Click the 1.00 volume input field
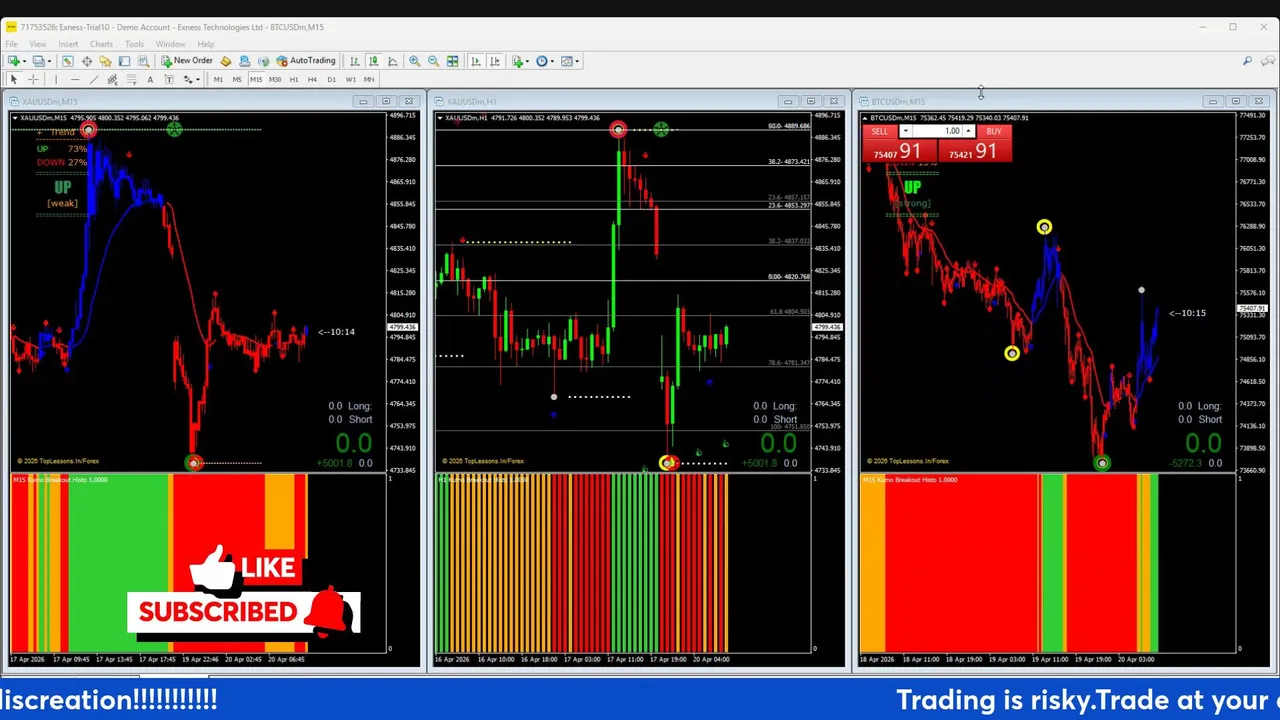This screenshot has width=1280, height=720. pos(937,131)
